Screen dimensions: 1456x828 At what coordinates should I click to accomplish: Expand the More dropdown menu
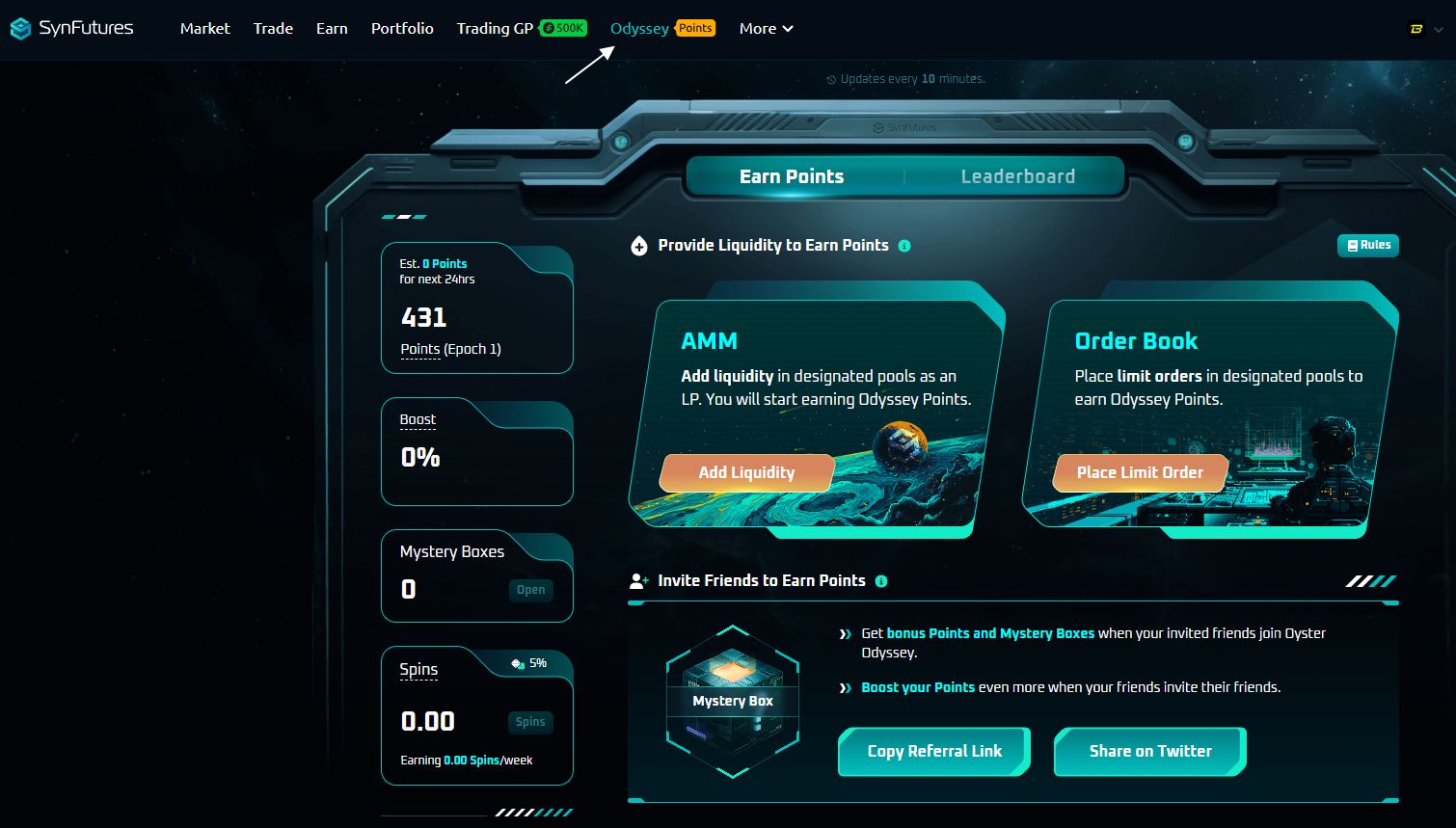766,29
